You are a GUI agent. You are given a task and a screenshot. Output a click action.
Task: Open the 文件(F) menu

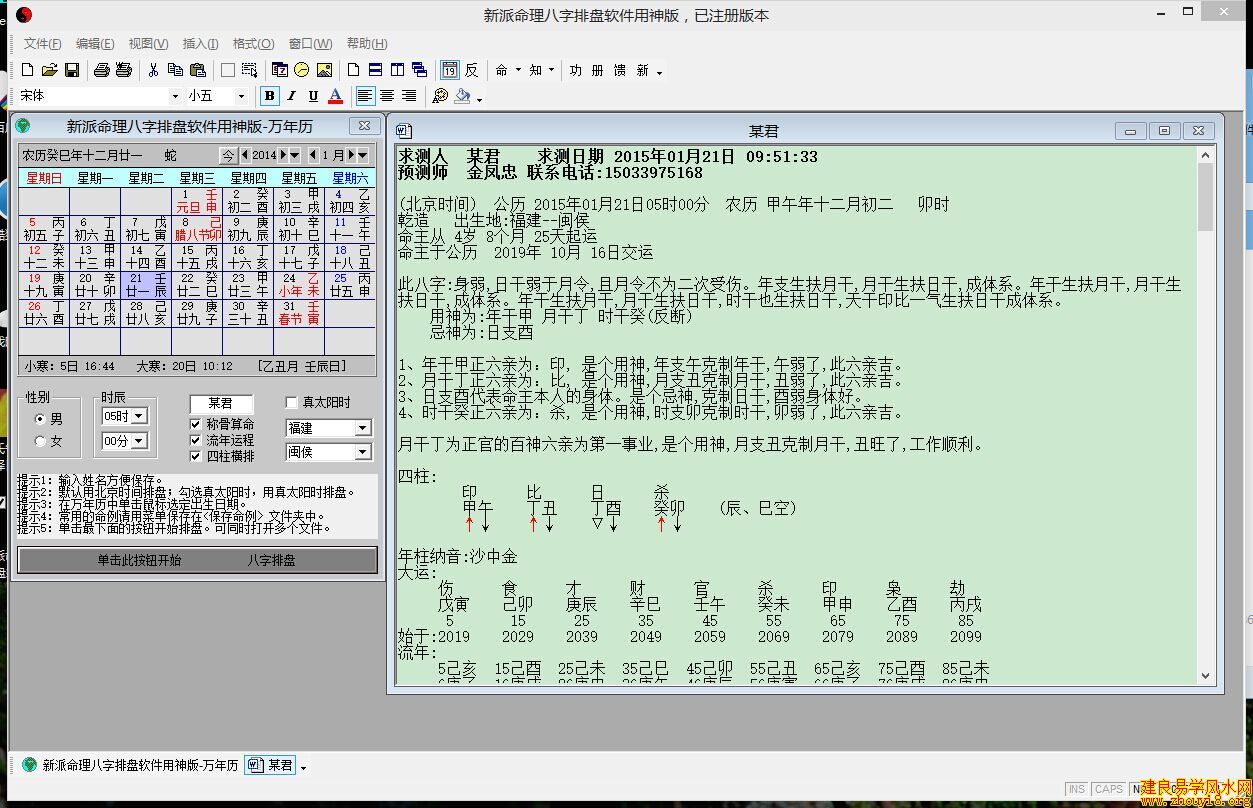coord(43,44)
